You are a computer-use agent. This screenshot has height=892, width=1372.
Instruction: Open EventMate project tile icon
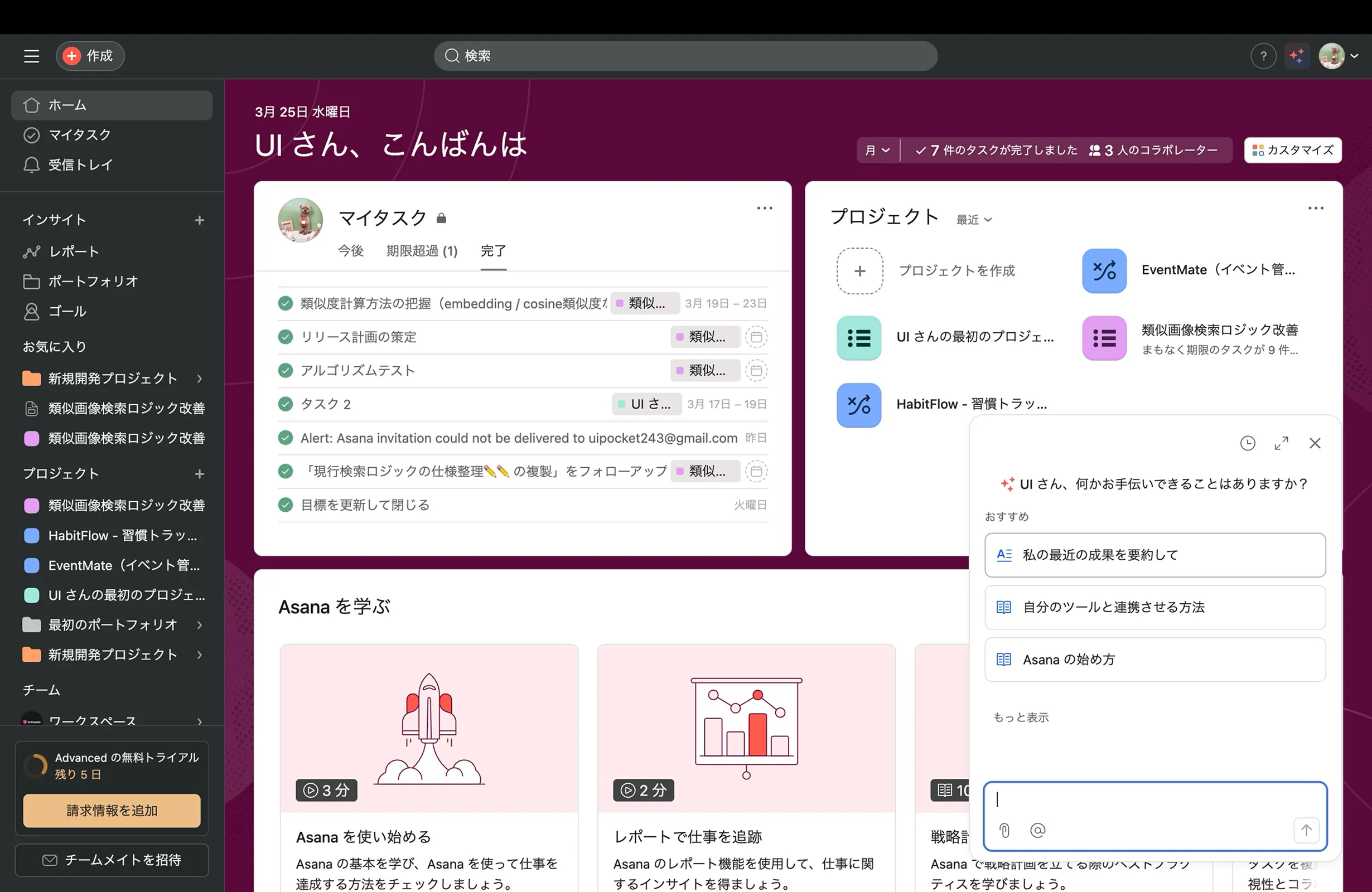[x=1104, y=271]
